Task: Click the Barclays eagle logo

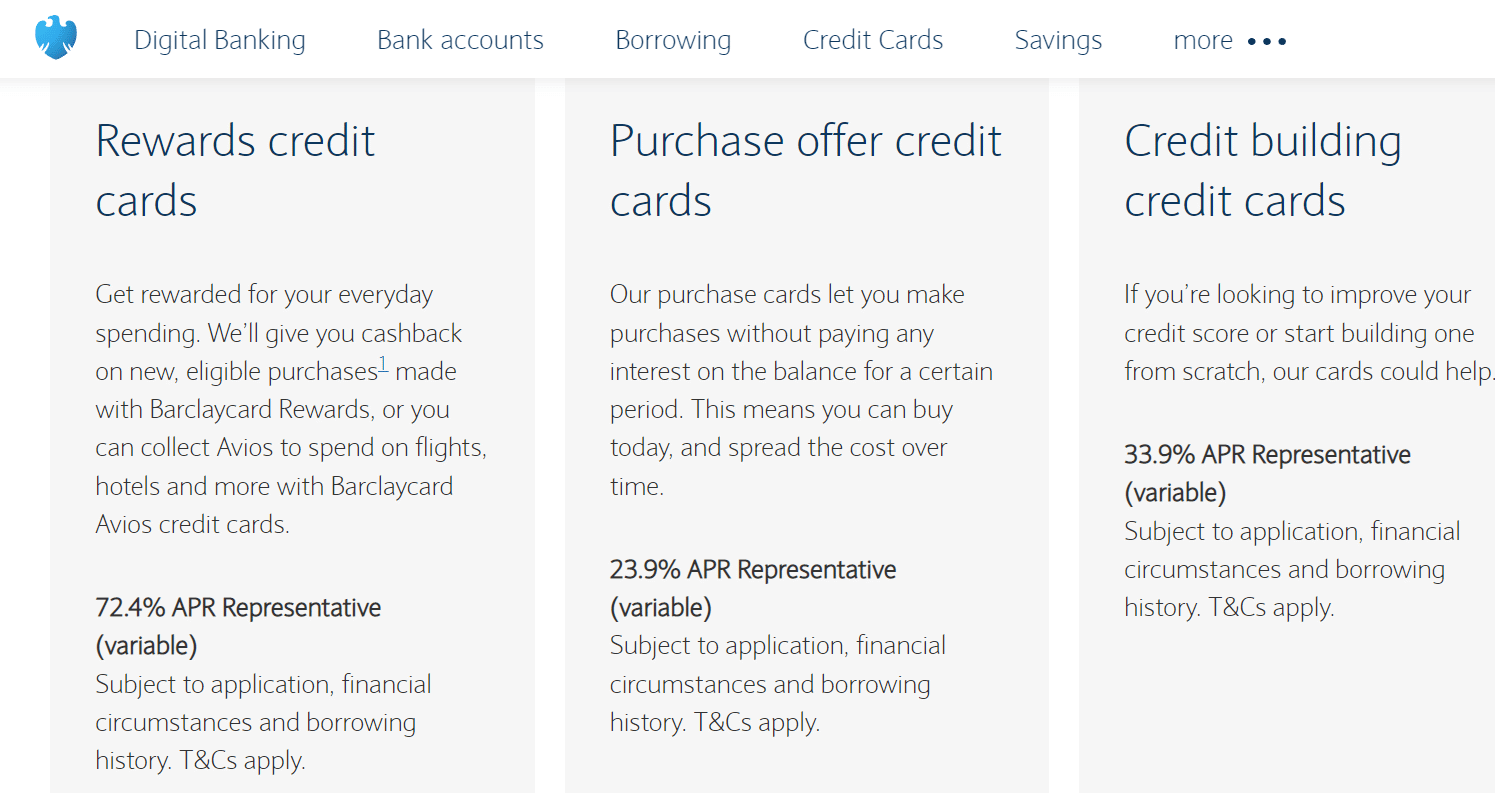Action: click(x=56, y=39)
